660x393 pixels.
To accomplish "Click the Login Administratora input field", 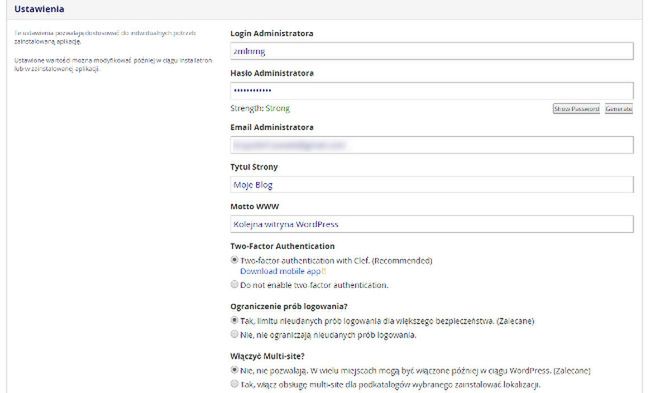I will pyautogui.click(x=431, y=51).
